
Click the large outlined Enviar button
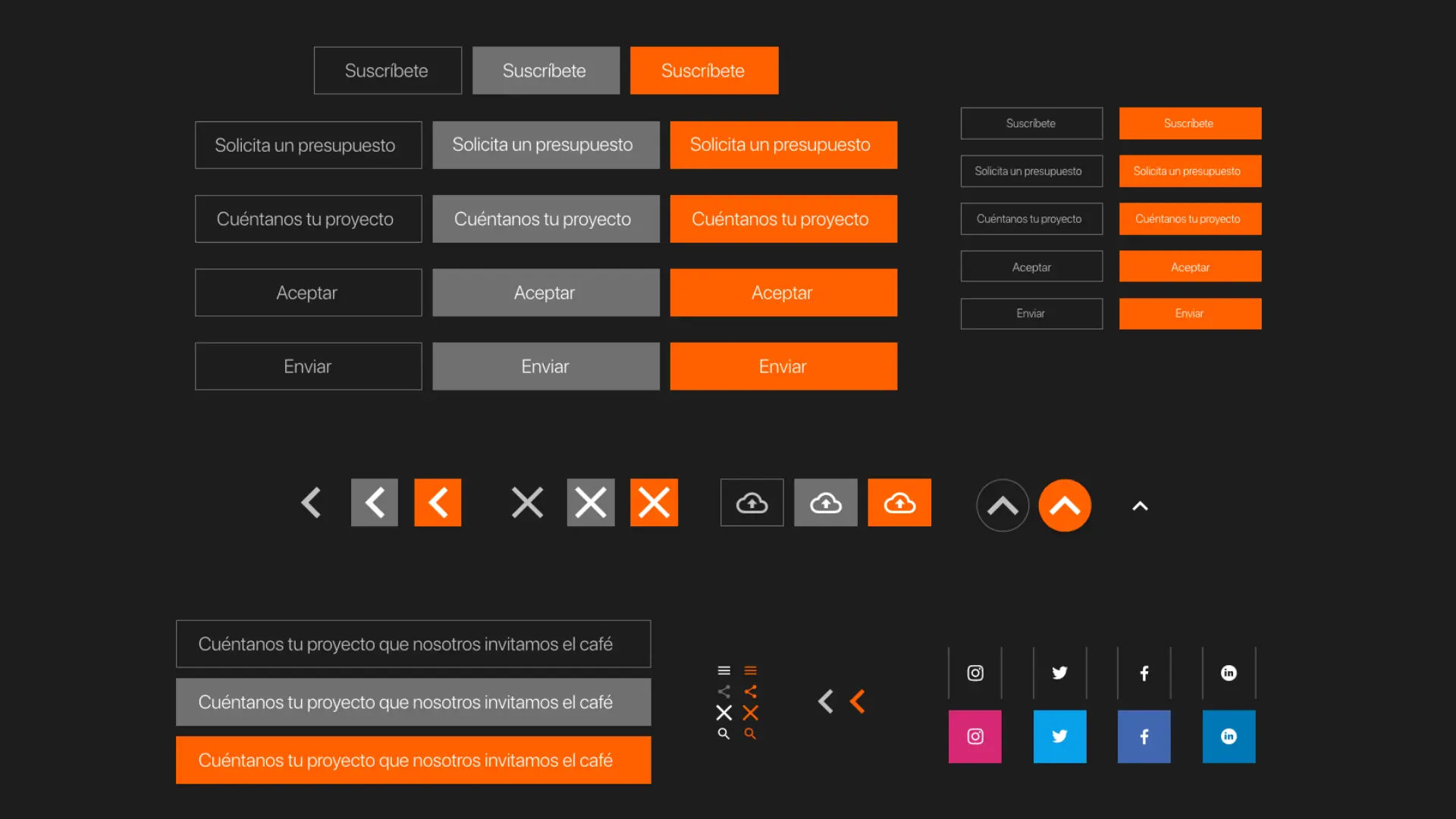308,366
